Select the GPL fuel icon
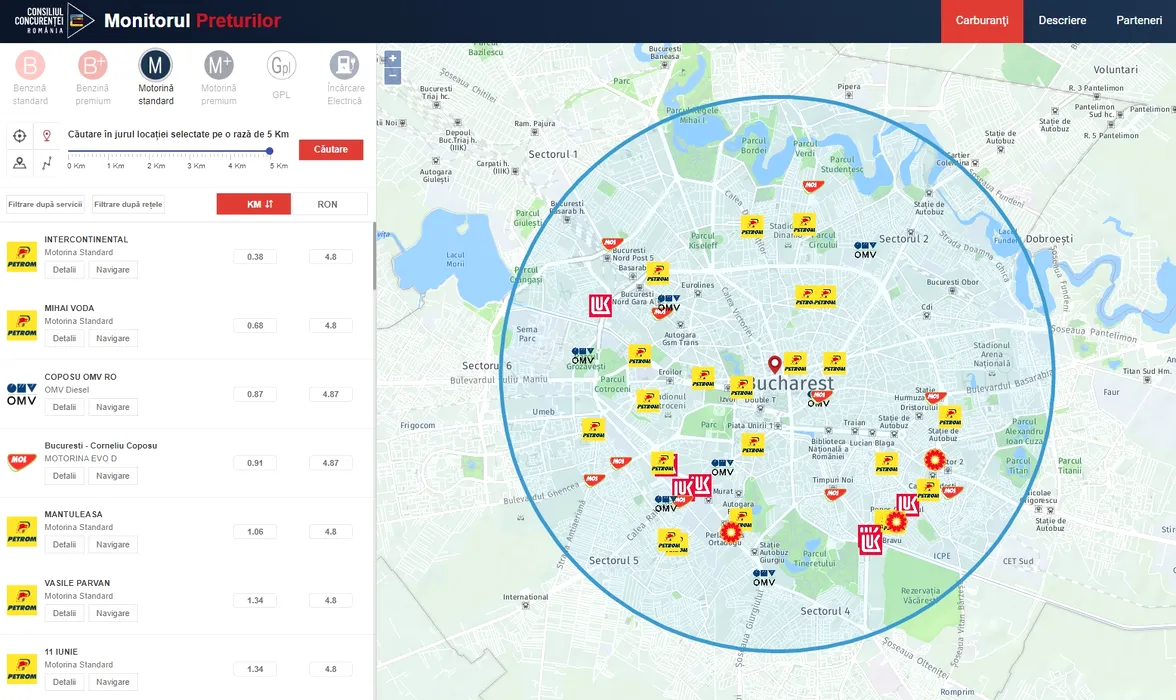1176x700 pixels. coord(281,66)
